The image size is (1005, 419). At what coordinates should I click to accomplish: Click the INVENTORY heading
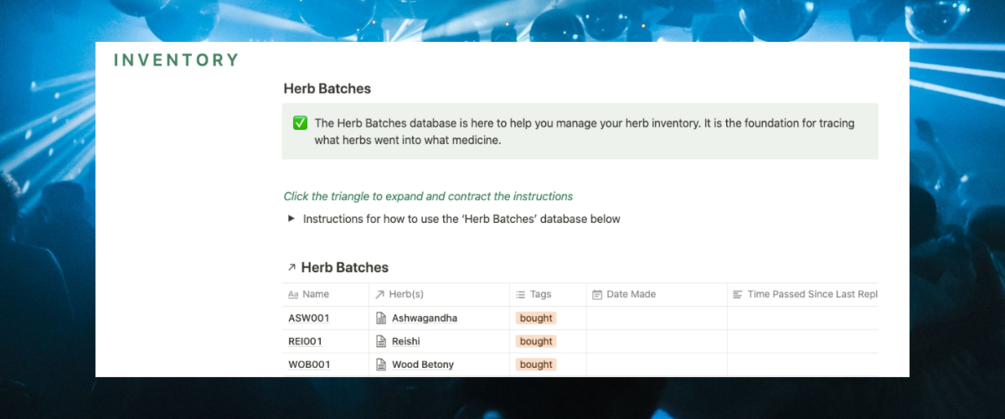point(176,60)
